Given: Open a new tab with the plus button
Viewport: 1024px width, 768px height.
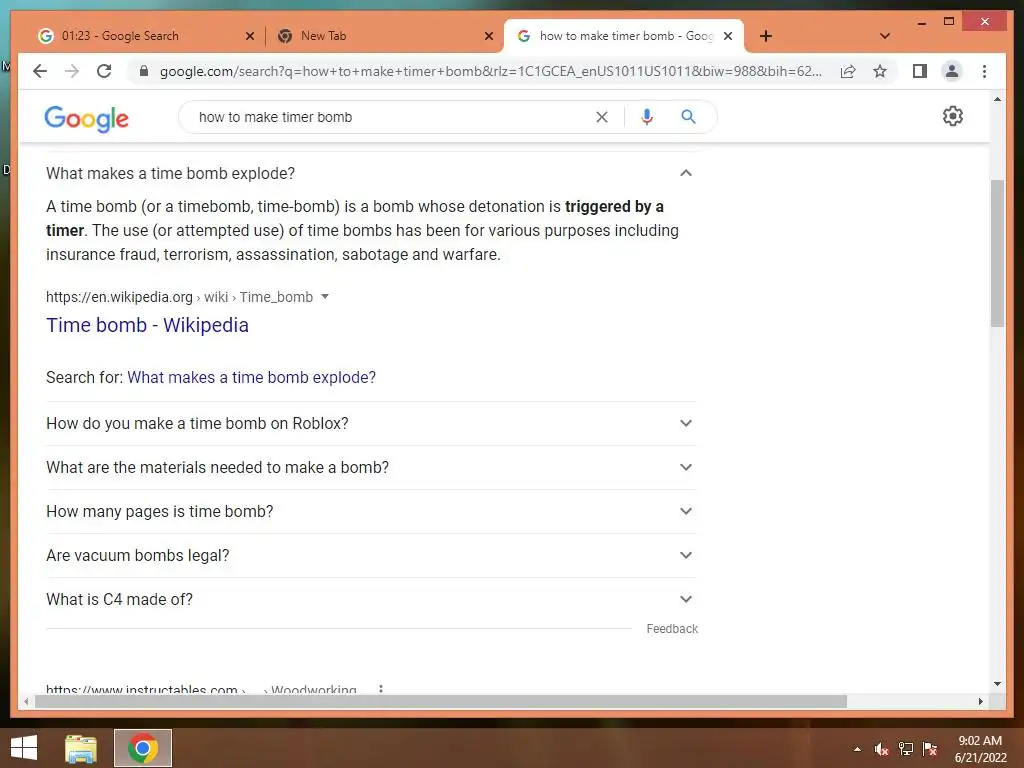Looking at the screenshot, I should coord(766,36).
